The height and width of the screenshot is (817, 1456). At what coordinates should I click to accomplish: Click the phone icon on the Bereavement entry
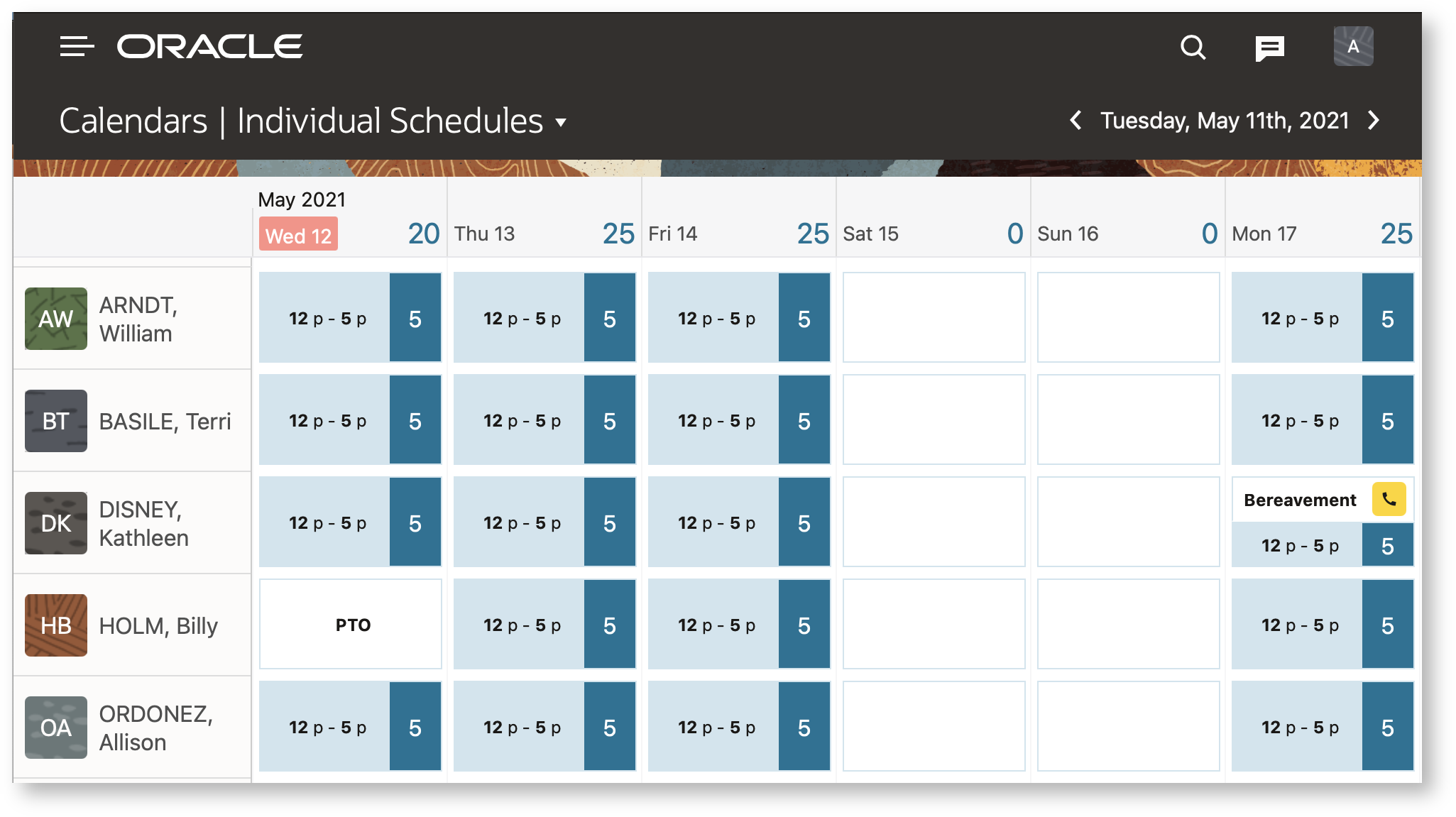click(1389, 500)
